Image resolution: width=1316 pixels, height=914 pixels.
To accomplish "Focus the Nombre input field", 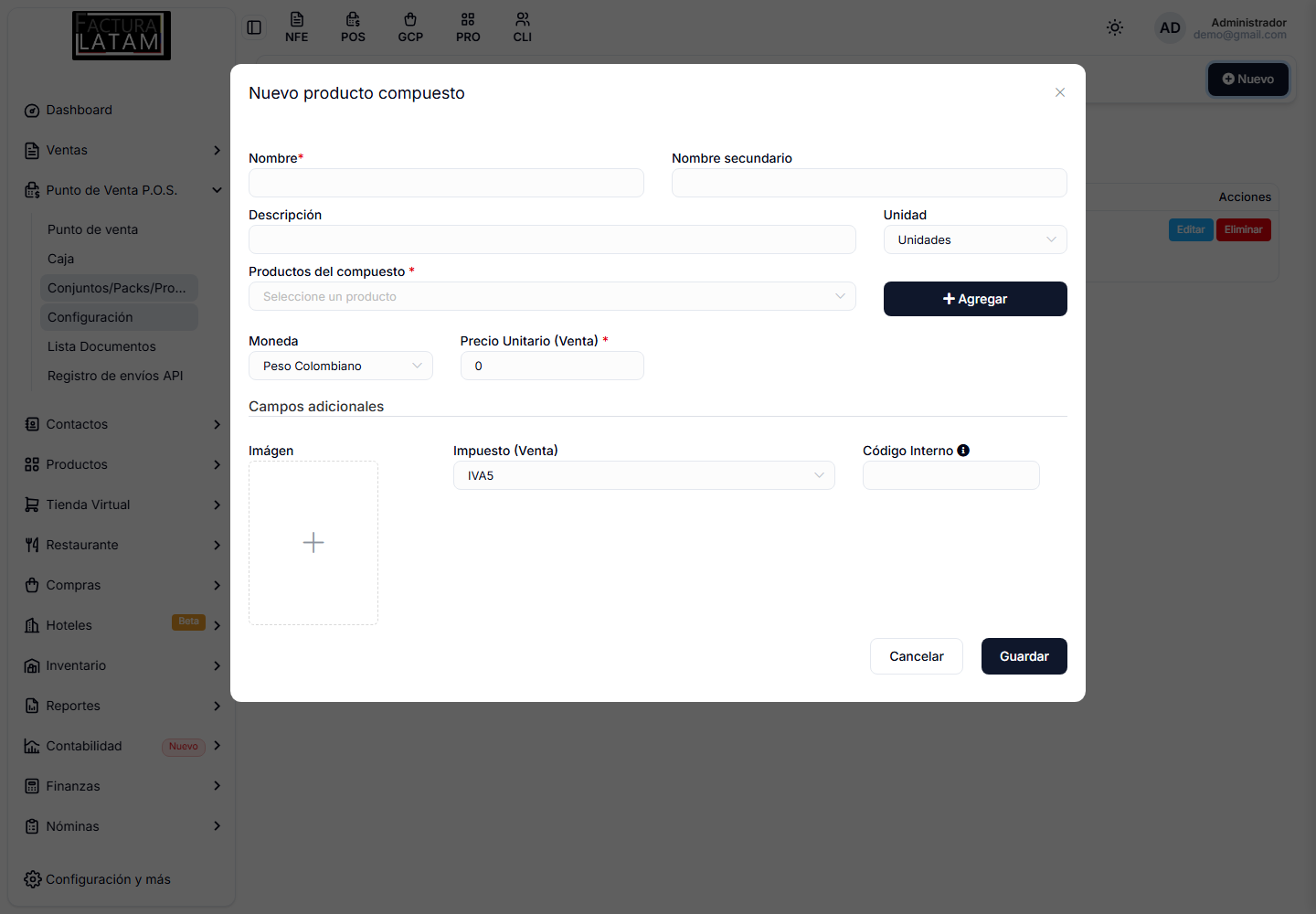I will click(x=446, y=183).
